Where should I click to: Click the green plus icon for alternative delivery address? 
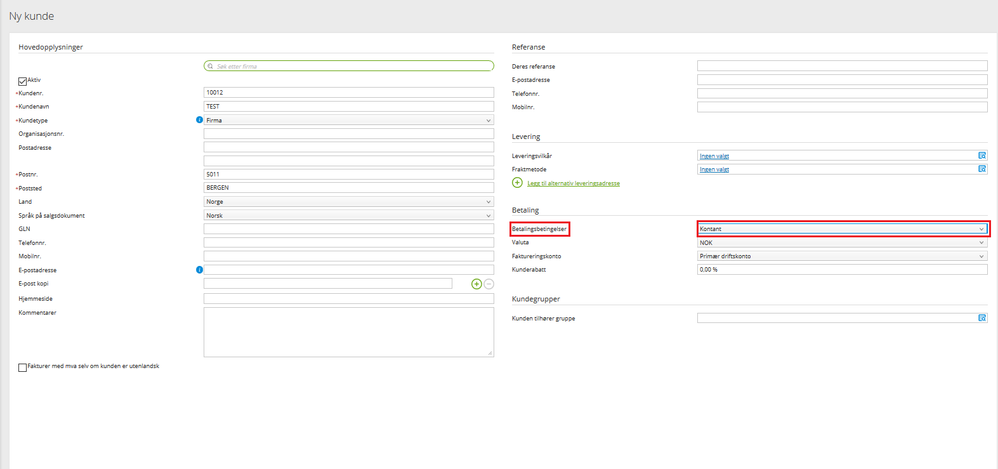(517, 184)
